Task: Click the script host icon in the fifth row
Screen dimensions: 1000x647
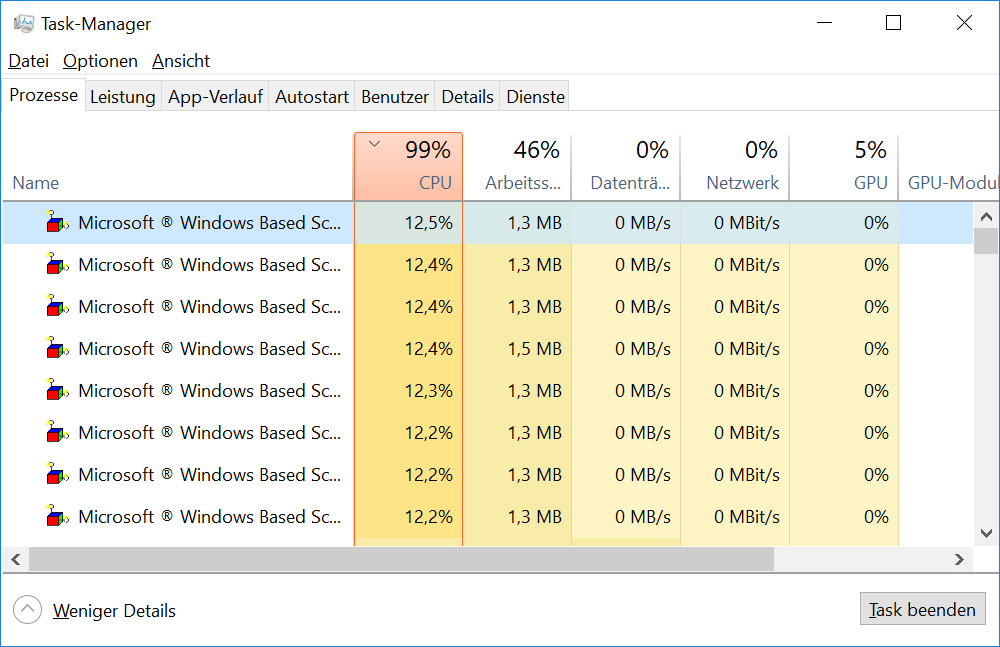Action: pos(58,391)
